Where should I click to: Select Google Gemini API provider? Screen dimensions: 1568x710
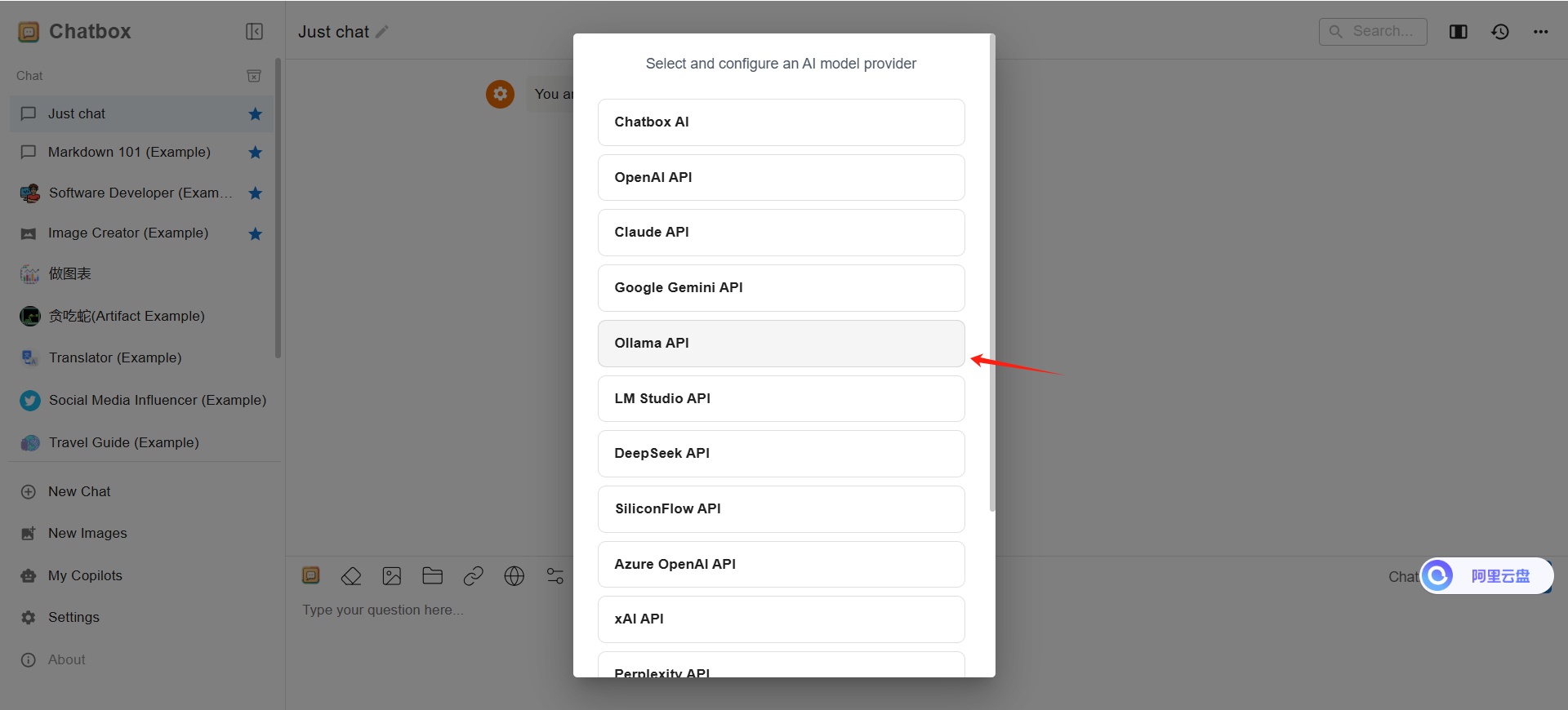click(x=782, y=288)
